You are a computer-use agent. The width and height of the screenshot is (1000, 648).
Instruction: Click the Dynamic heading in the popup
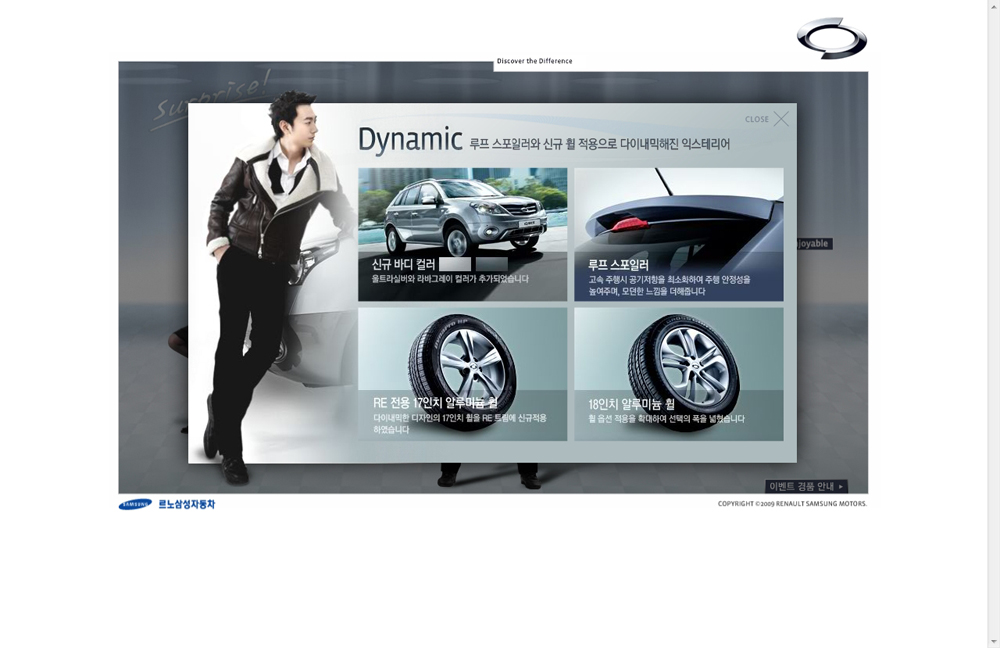click(410, 140)
